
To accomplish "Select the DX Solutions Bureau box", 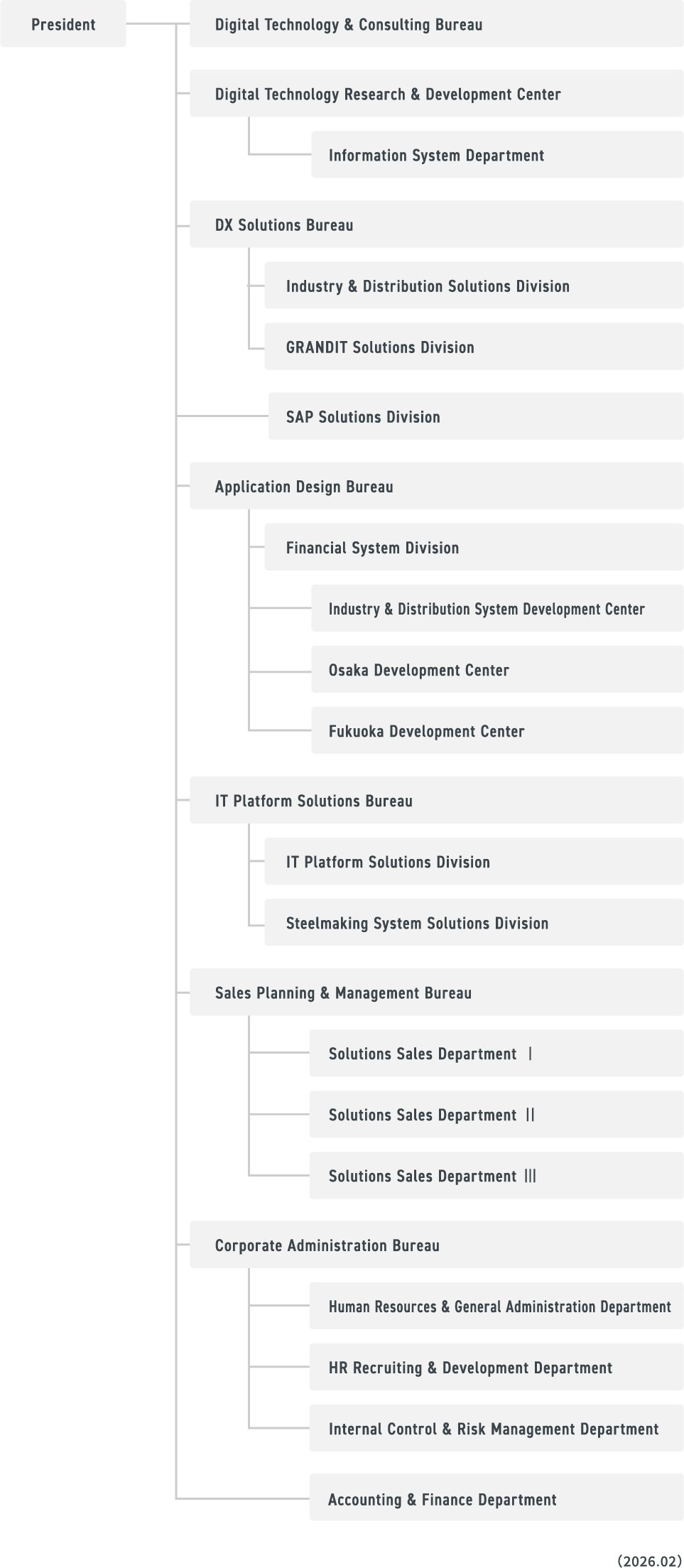I will coord(435,225).
